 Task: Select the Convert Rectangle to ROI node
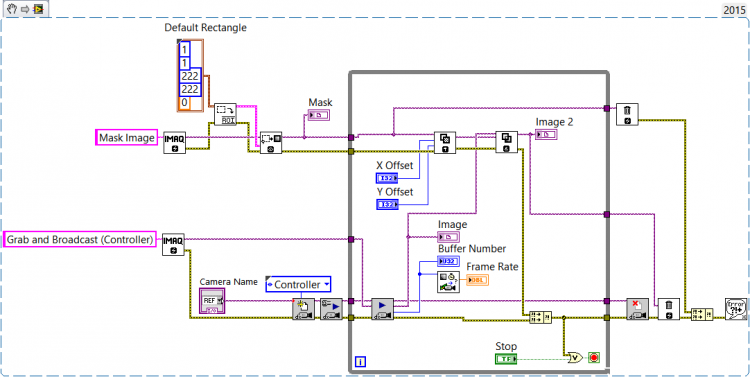[x=225, y=114]
